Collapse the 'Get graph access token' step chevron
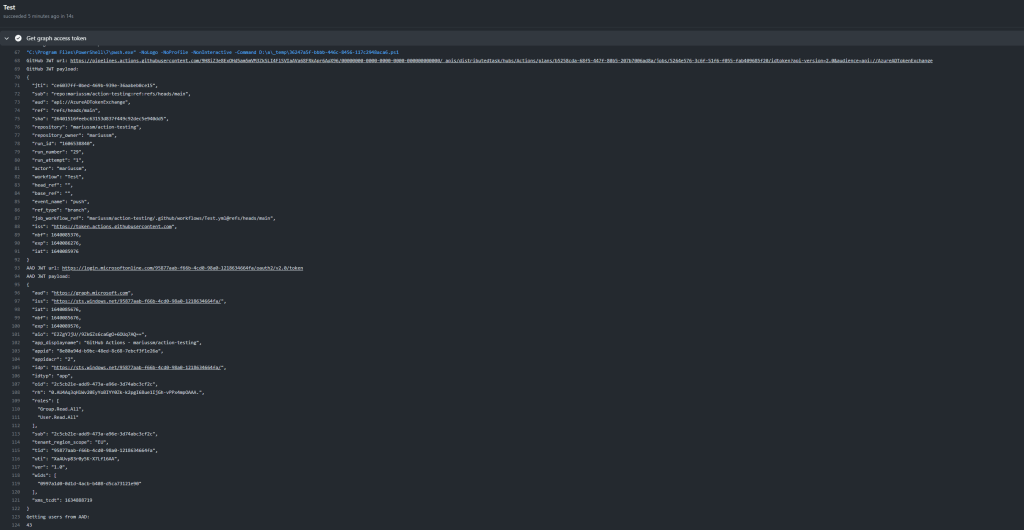 click(7, 37)
